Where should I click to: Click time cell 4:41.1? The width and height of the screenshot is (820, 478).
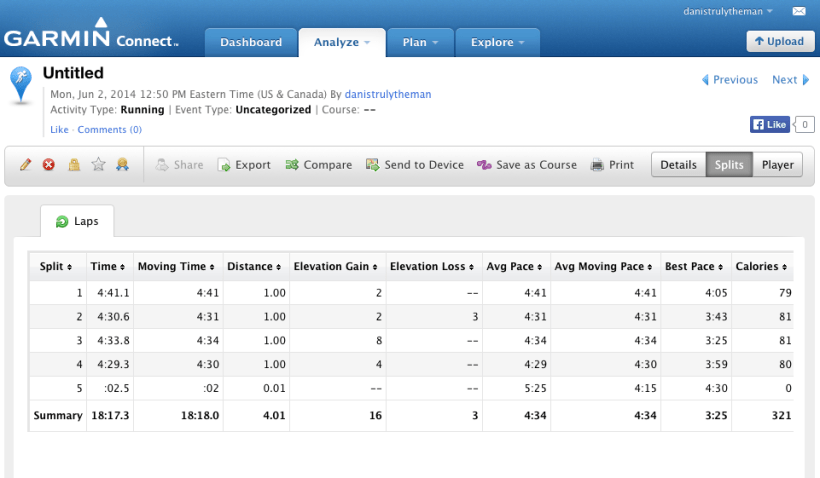[x=113, y=293]
